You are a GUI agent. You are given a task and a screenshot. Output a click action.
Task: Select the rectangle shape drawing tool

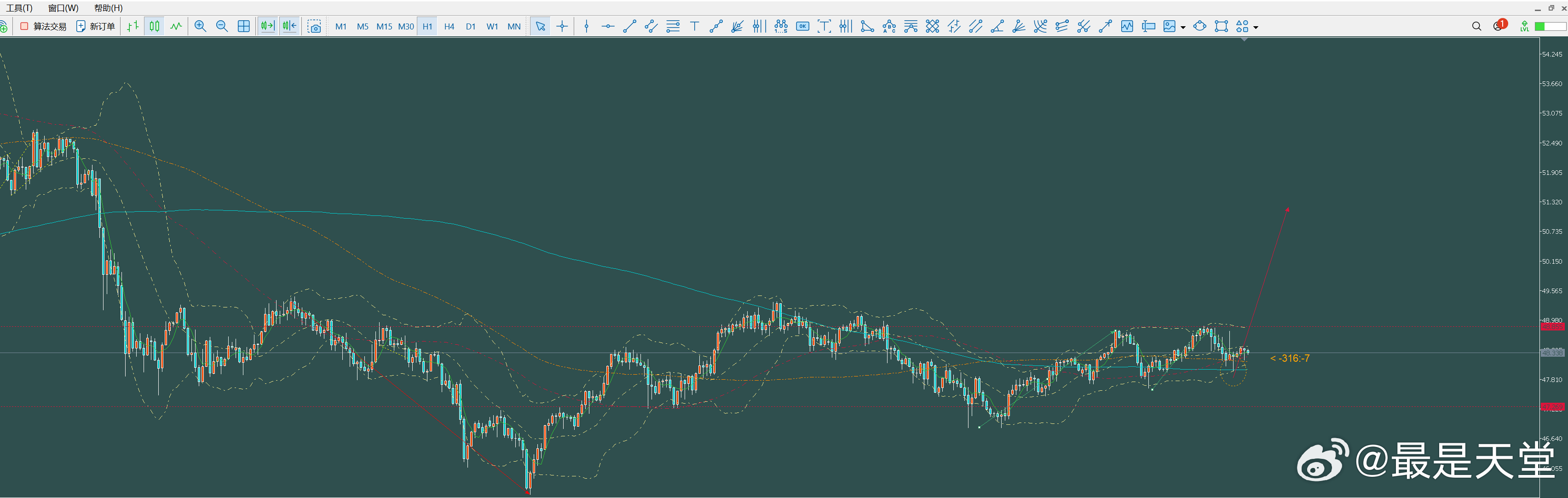point(1221,26)
